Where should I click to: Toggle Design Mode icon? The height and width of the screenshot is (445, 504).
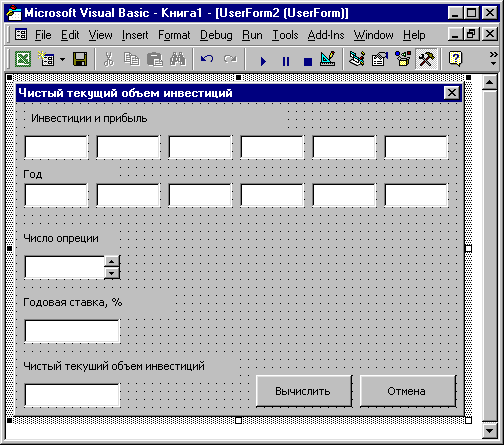pos(328,59)
